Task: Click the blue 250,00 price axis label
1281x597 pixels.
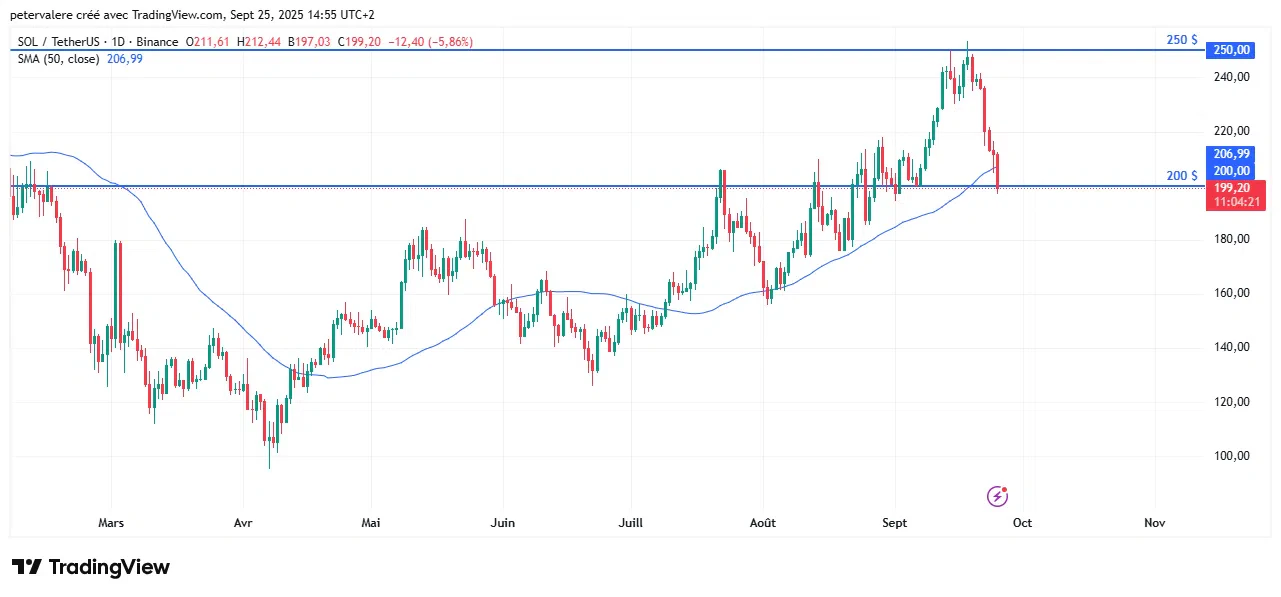Action: [1231, 50]
